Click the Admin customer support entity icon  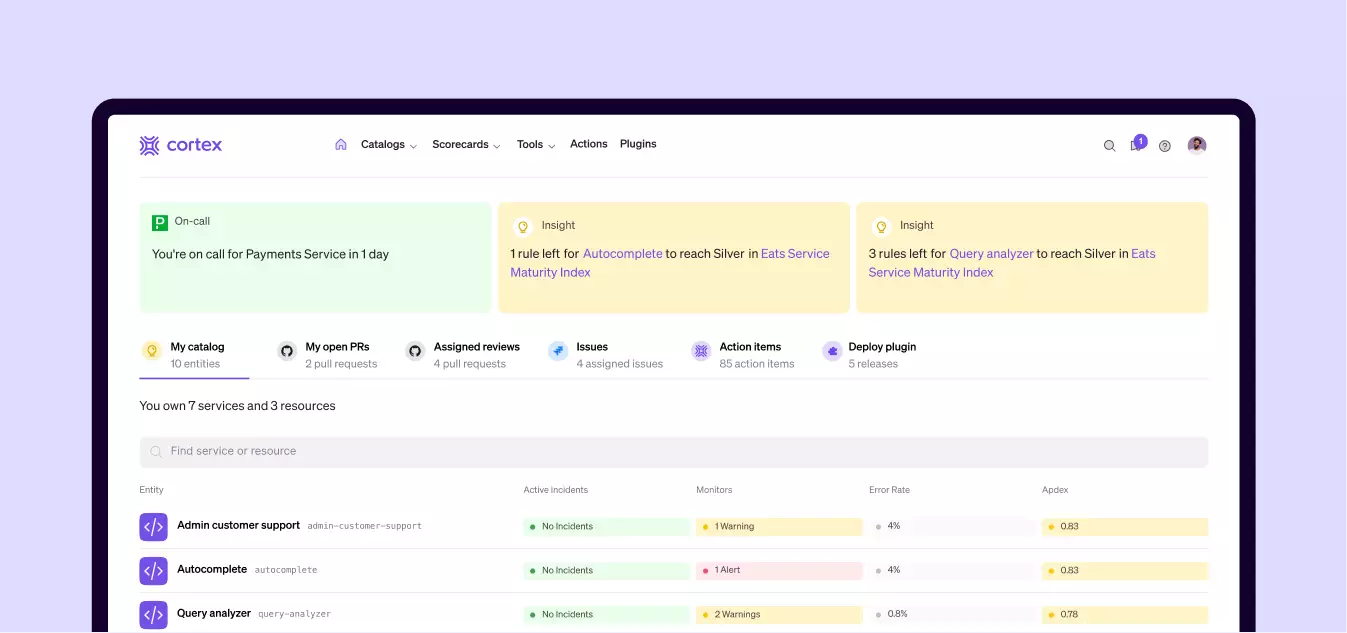tap(153, 526)
